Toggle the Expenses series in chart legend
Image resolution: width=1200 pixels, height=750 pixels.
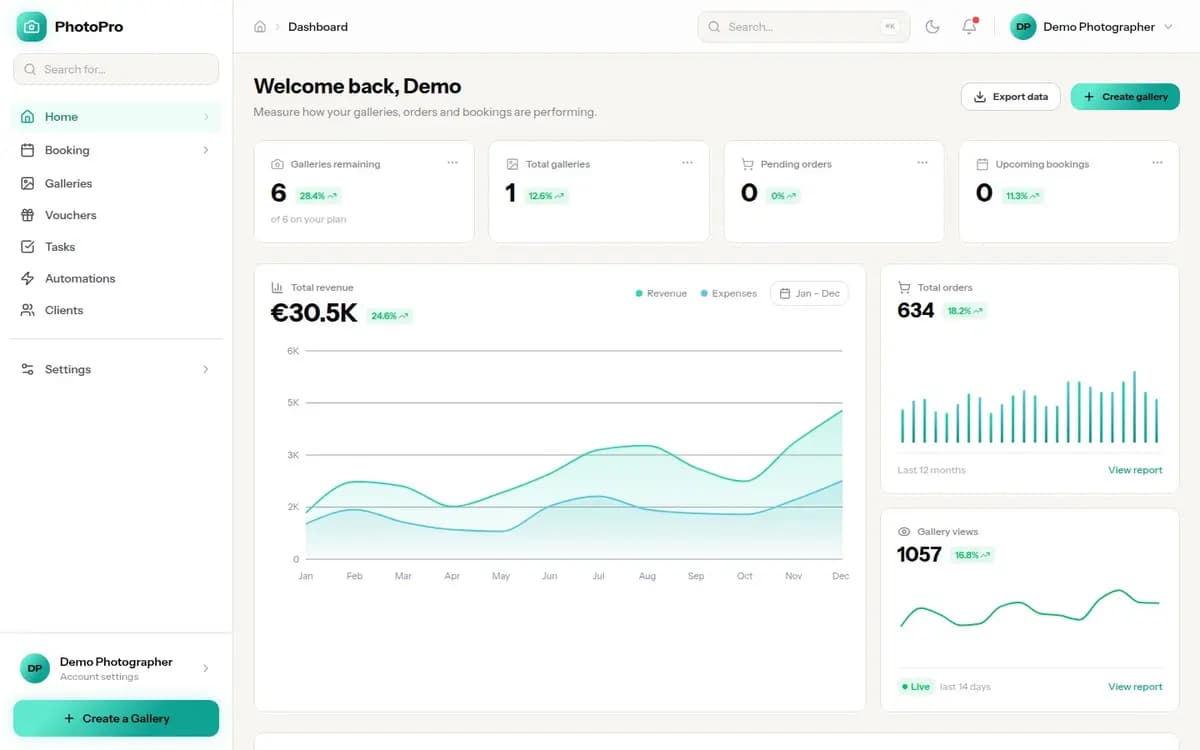[729, 293]
